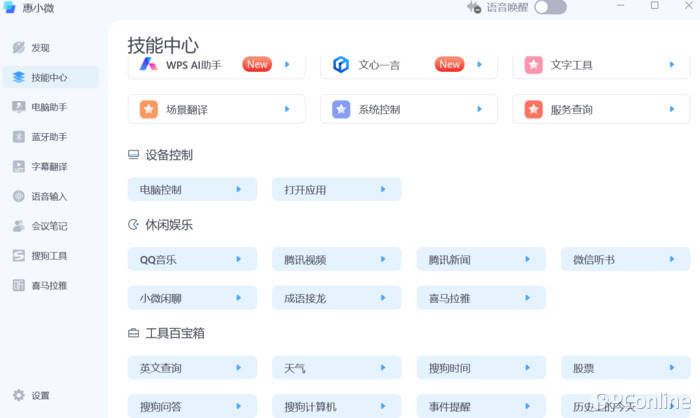This screenshot has width=700, height=418.
Task: Open 设置 gear icon in sidebar
Action: [x=19, y=395]
